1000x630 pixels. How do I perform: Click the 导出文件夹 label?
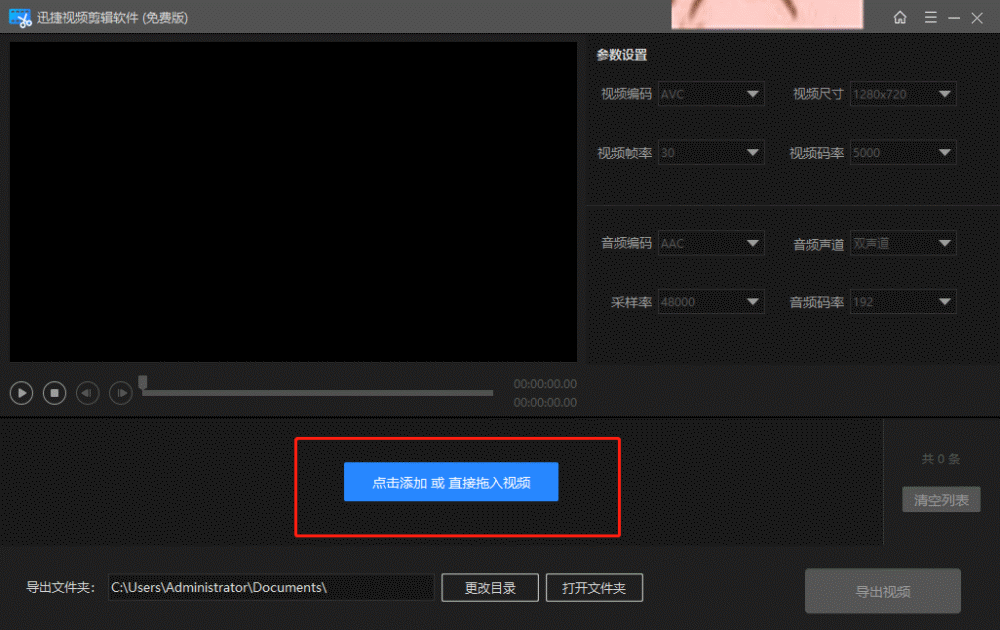[61, 587]
